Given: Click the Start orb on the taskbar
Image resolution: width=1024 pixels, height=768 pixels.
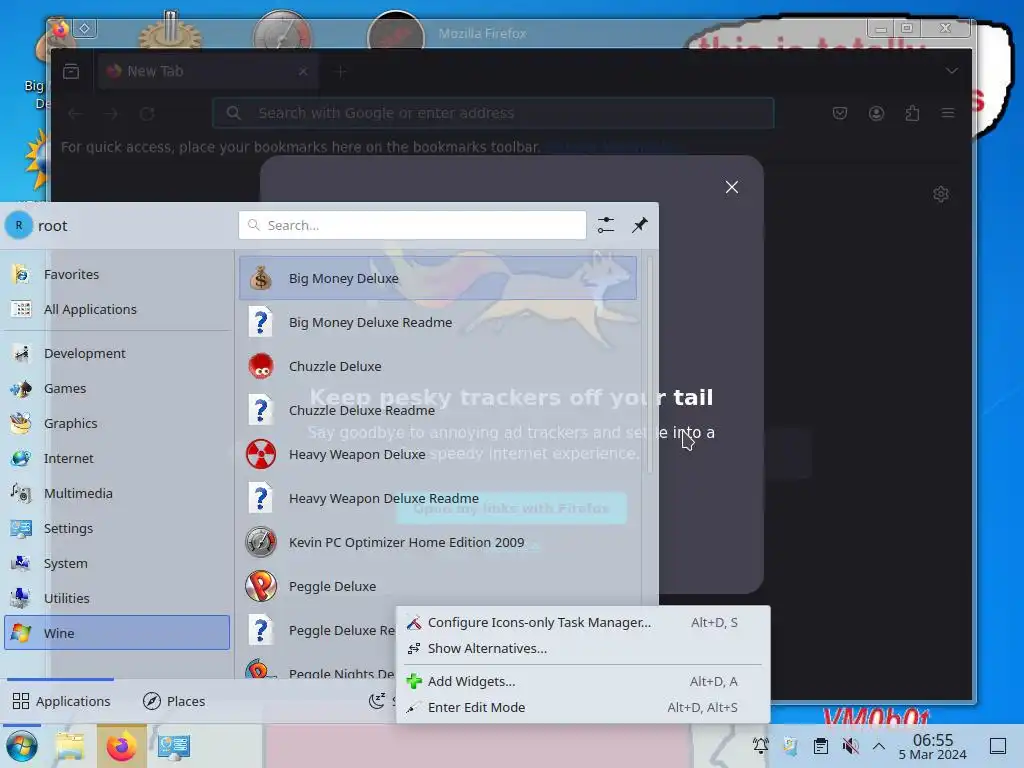Looking at the screenshot, I should coord(22,746).
